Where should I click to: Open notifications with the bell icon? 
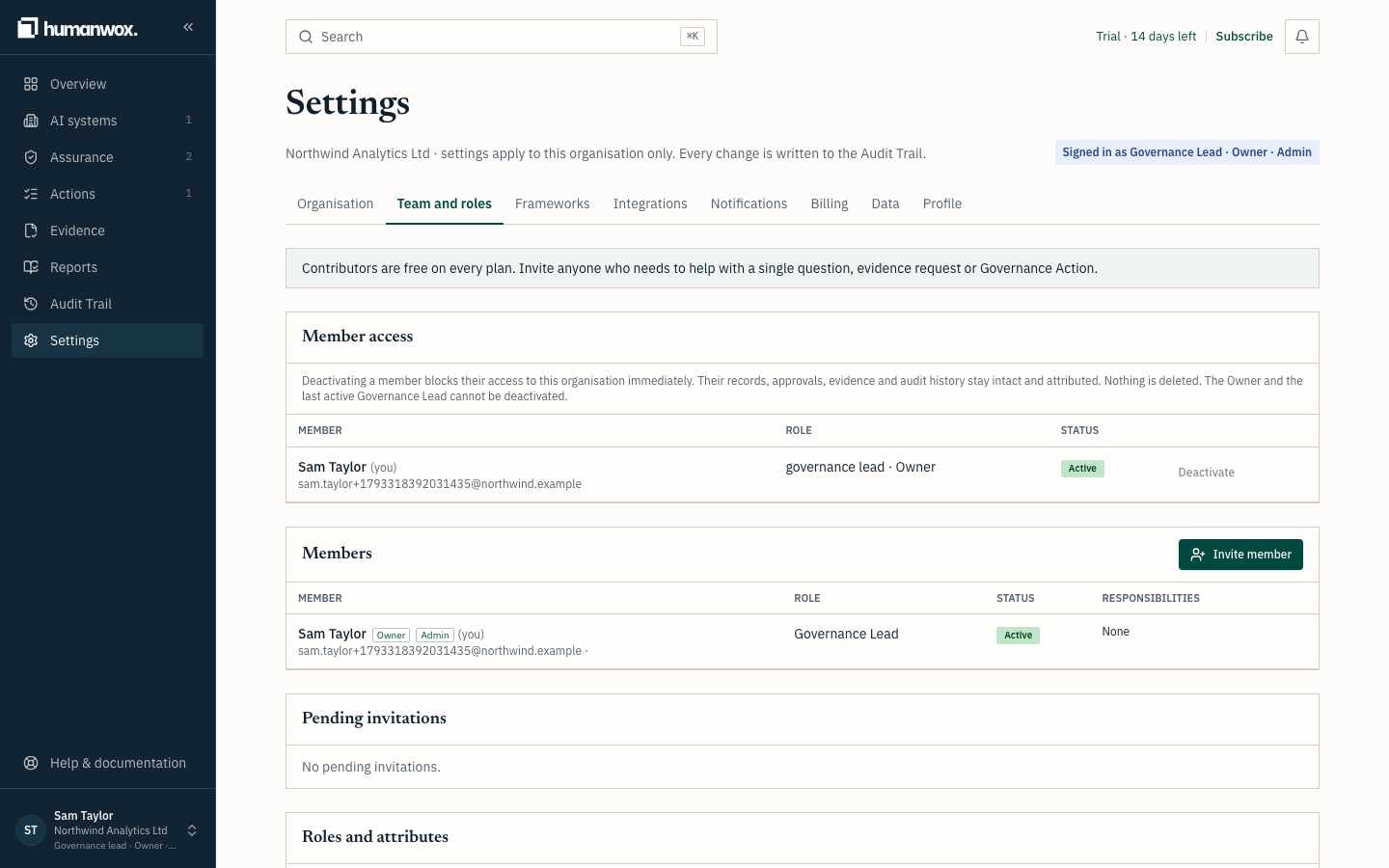point(1302,37)
